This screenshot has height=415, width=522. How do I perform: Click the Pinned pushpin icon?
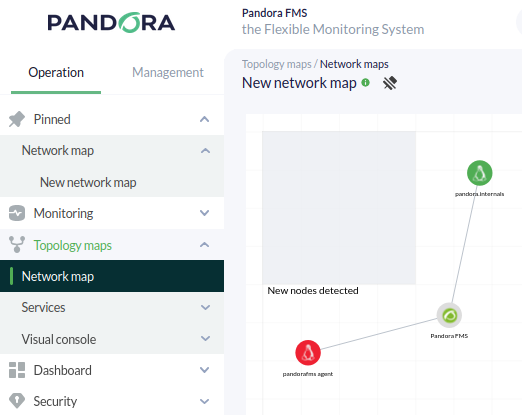17,119
